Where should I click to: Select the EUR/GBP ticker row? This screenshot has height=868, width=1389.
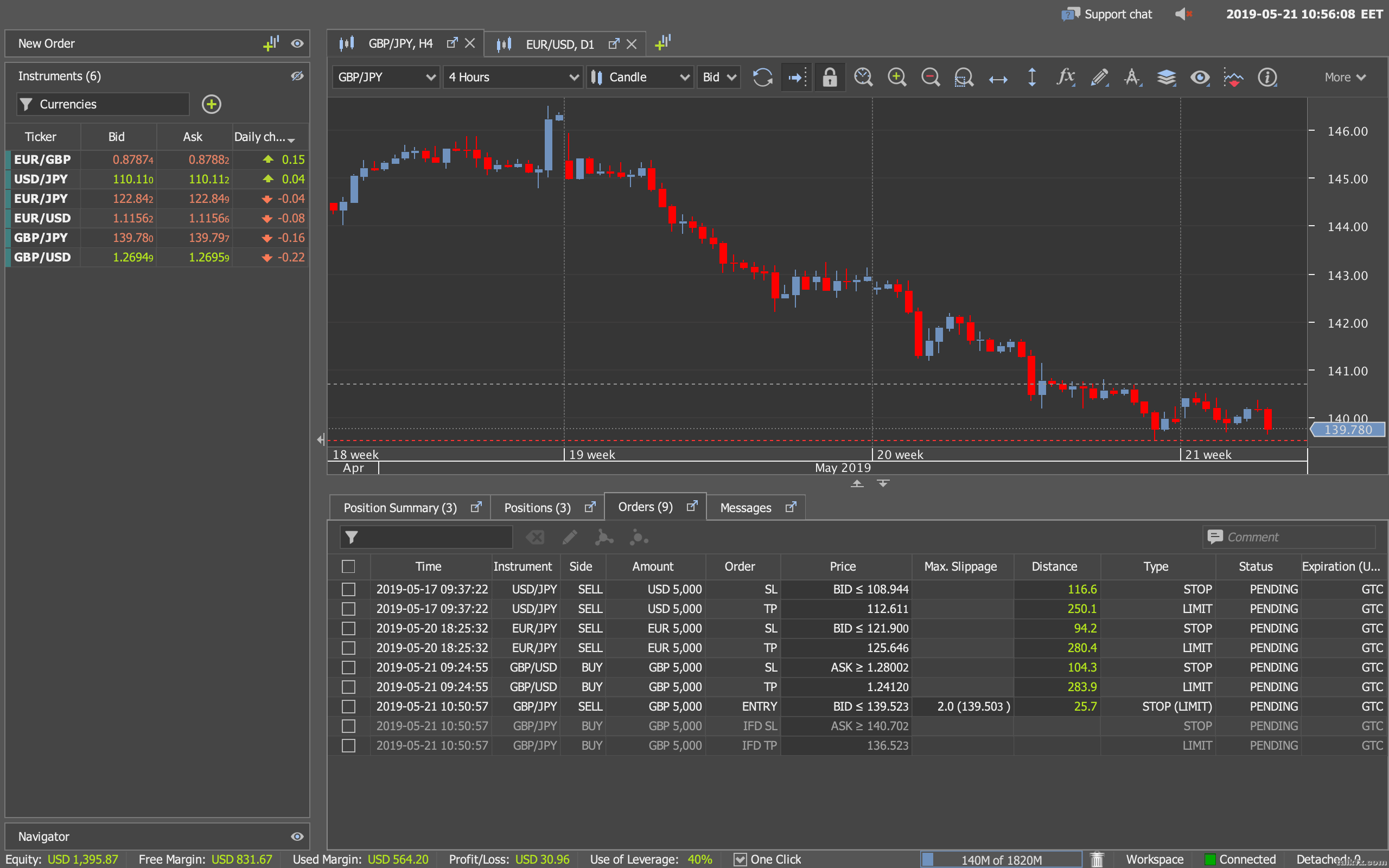(x=157, y=159)
